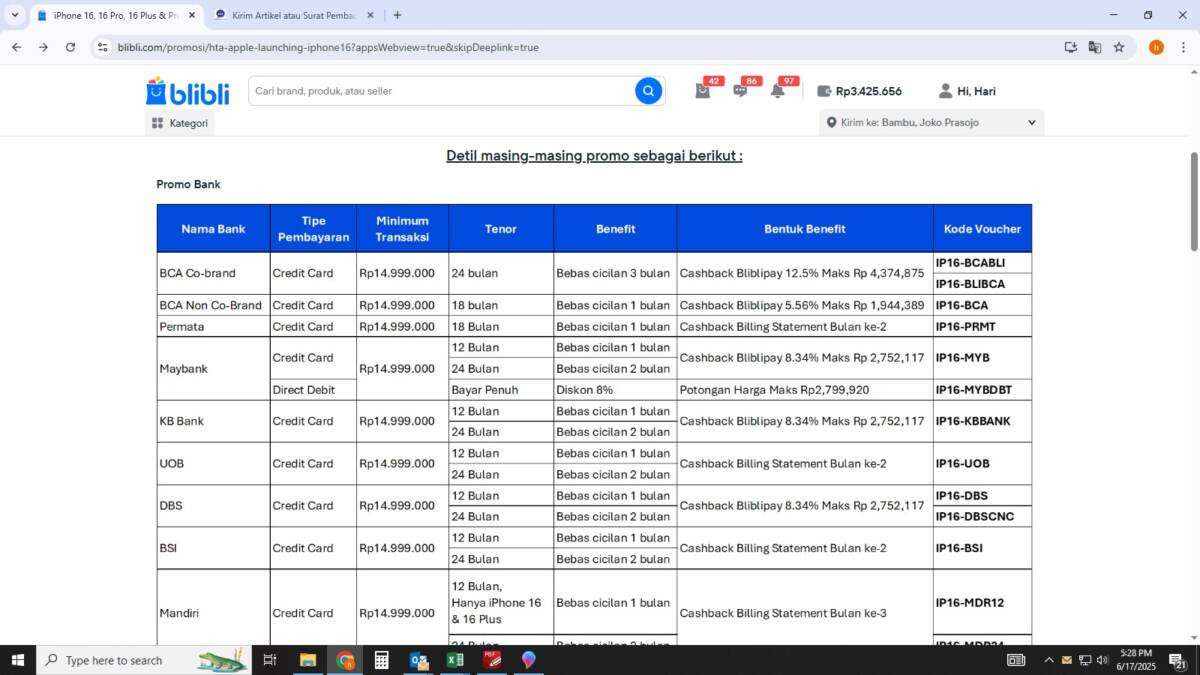The image size is (1200, 675).
Task: Select voucher code IP16-DBSCNC
Action: click(974, 517)
